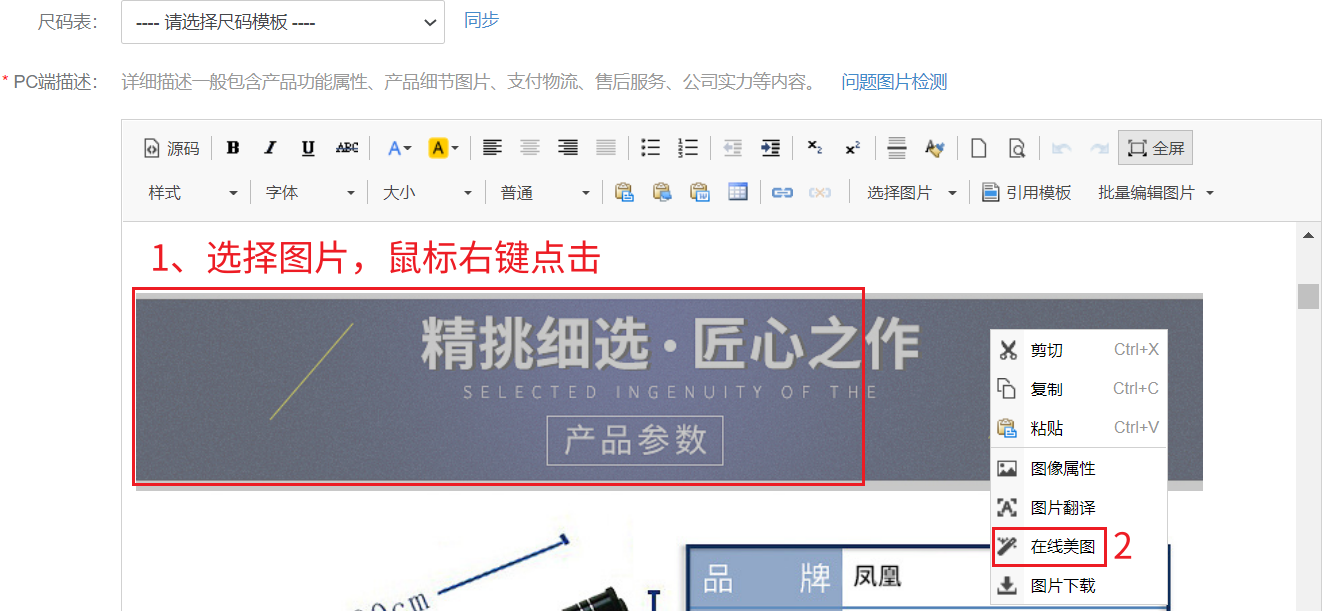Click the 问题图片检测 link

pyautogui.click(x=894, y=82)
